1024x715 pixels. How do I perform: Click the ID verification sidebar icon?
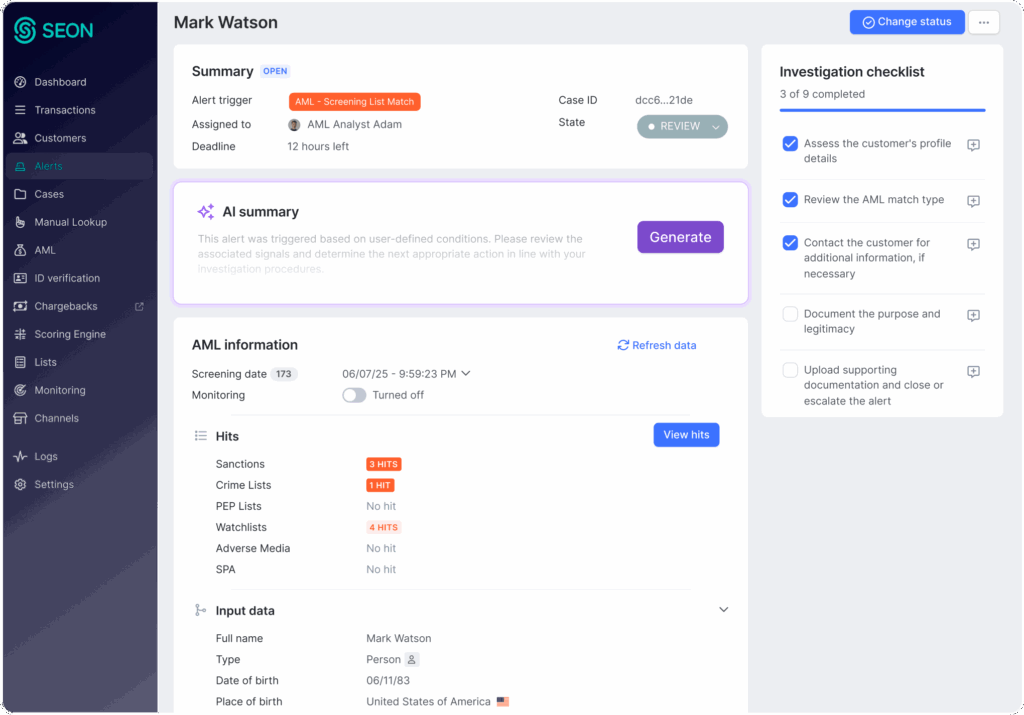20,278
